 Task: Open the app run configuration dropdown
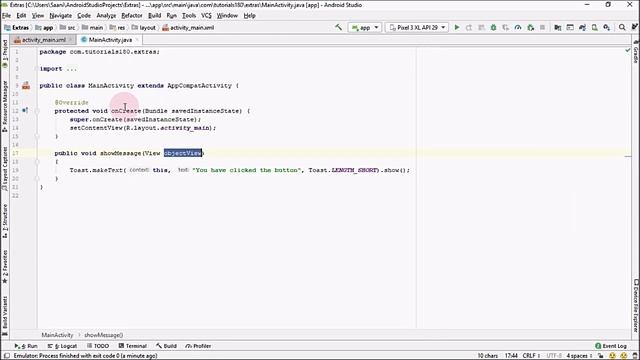(365, 27)
